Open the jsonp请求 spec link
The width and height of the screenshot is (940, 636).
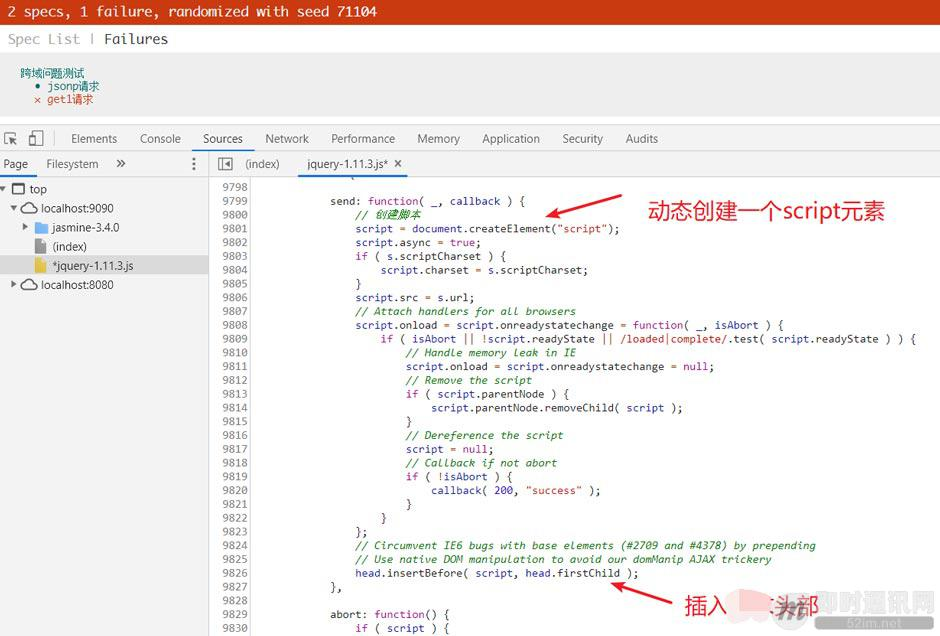point(73,86)
